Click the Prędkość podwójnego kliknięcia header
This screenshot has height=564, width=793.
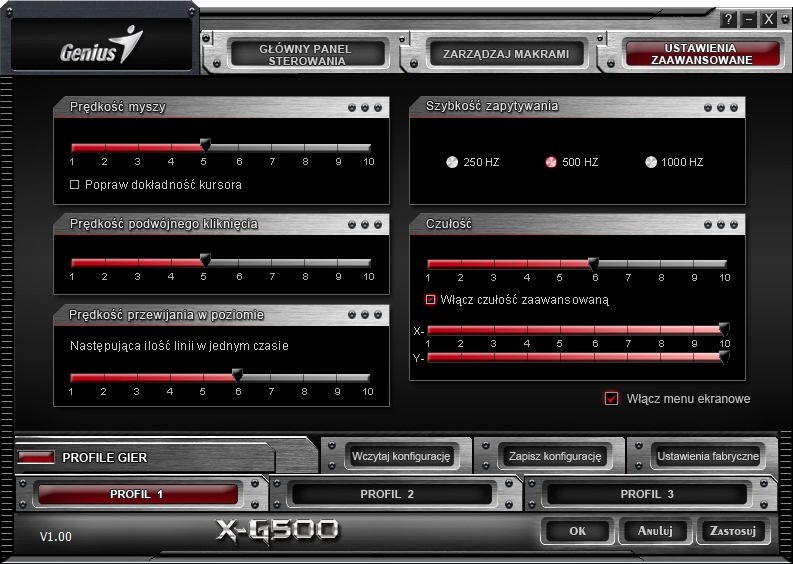pyautogui.click(x=221, y=224)
